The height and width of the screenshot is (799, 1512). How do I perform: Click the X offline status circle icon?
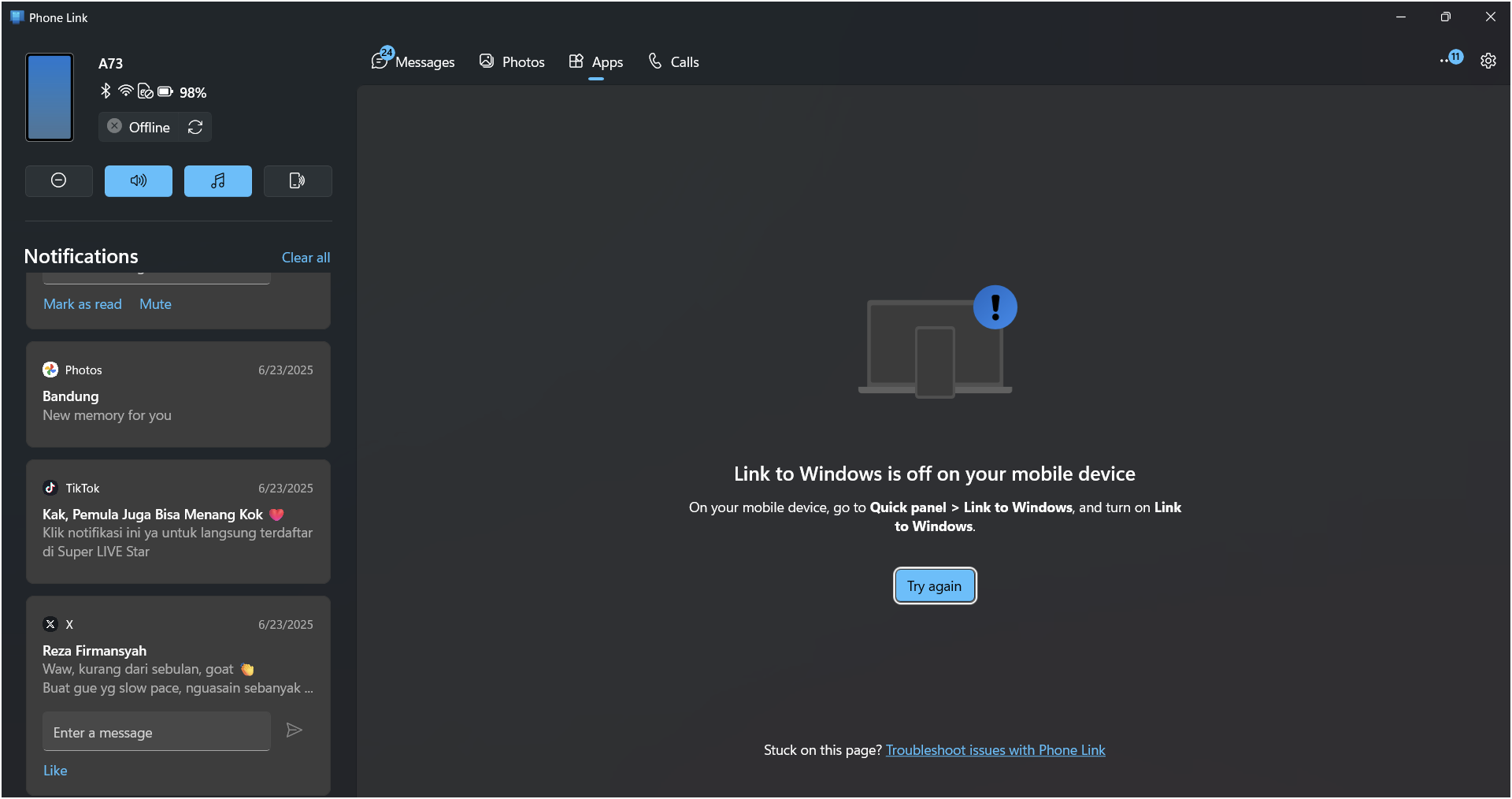[x=115, y=126]
